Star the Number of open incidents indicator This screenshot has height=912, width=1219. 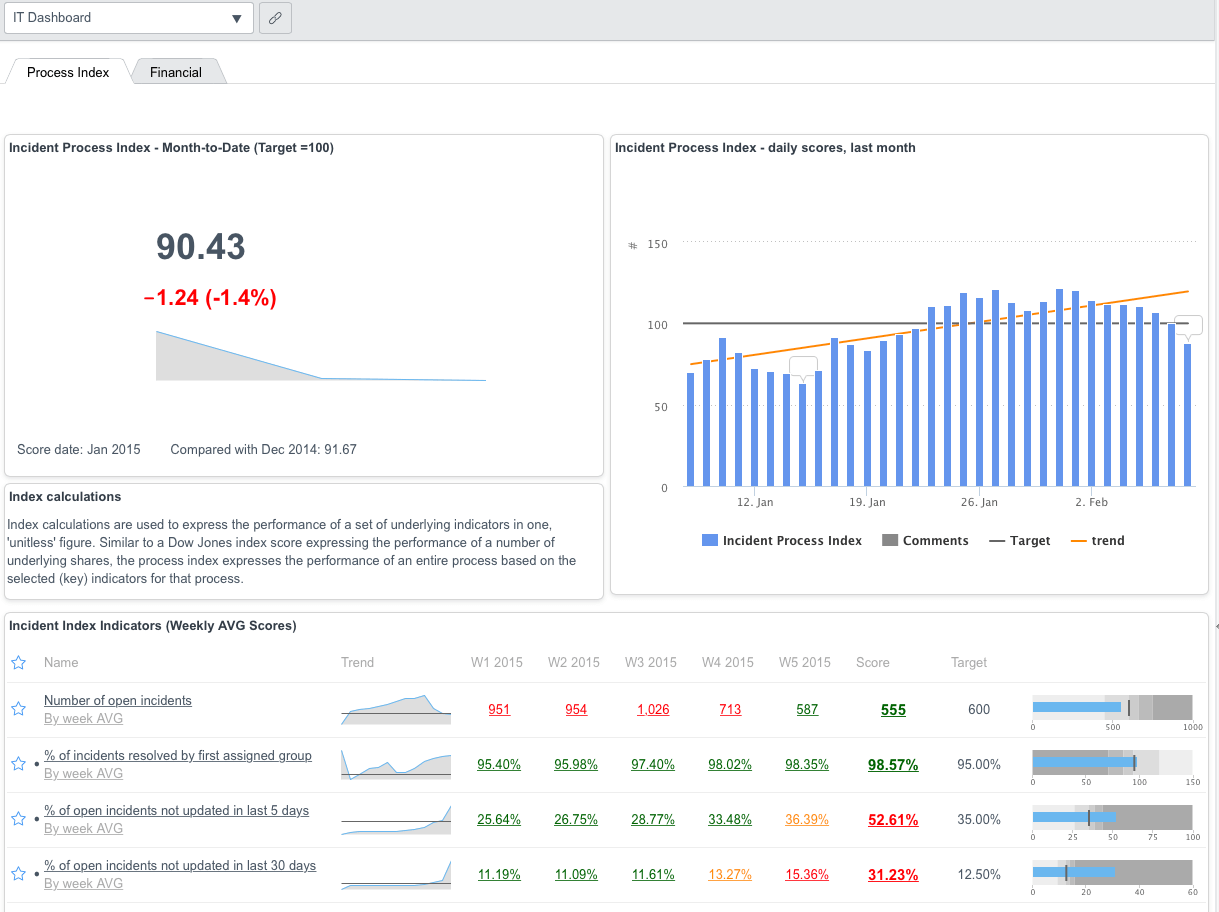coord(18,709)
